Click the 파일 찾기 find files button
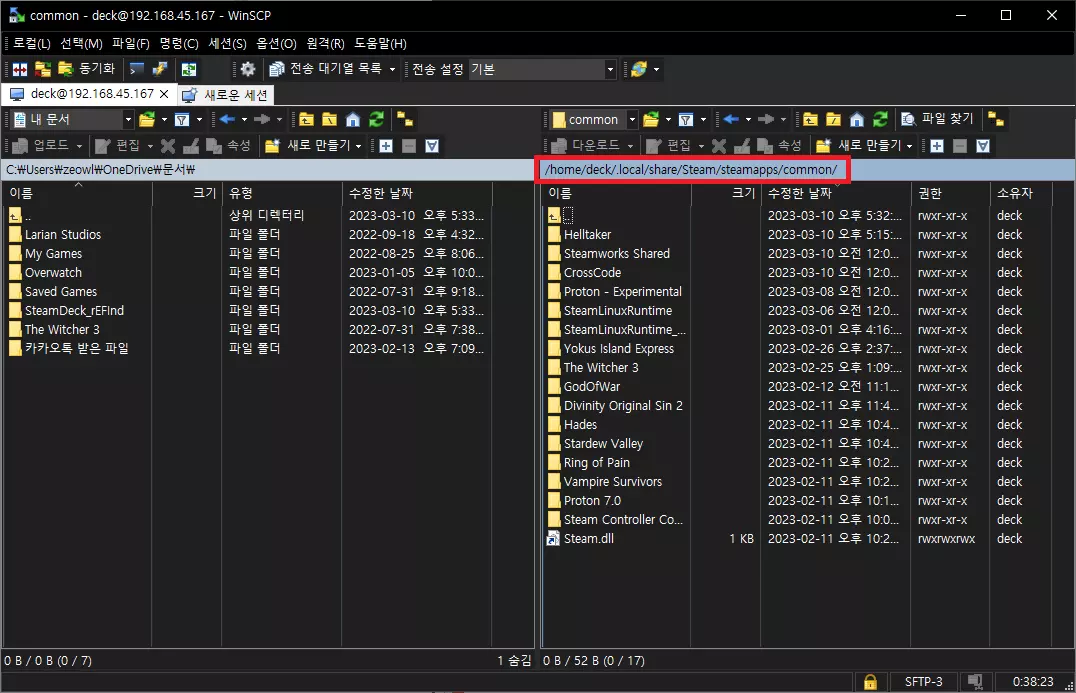This screenshot has width=1076, height=693. point(937,119)
